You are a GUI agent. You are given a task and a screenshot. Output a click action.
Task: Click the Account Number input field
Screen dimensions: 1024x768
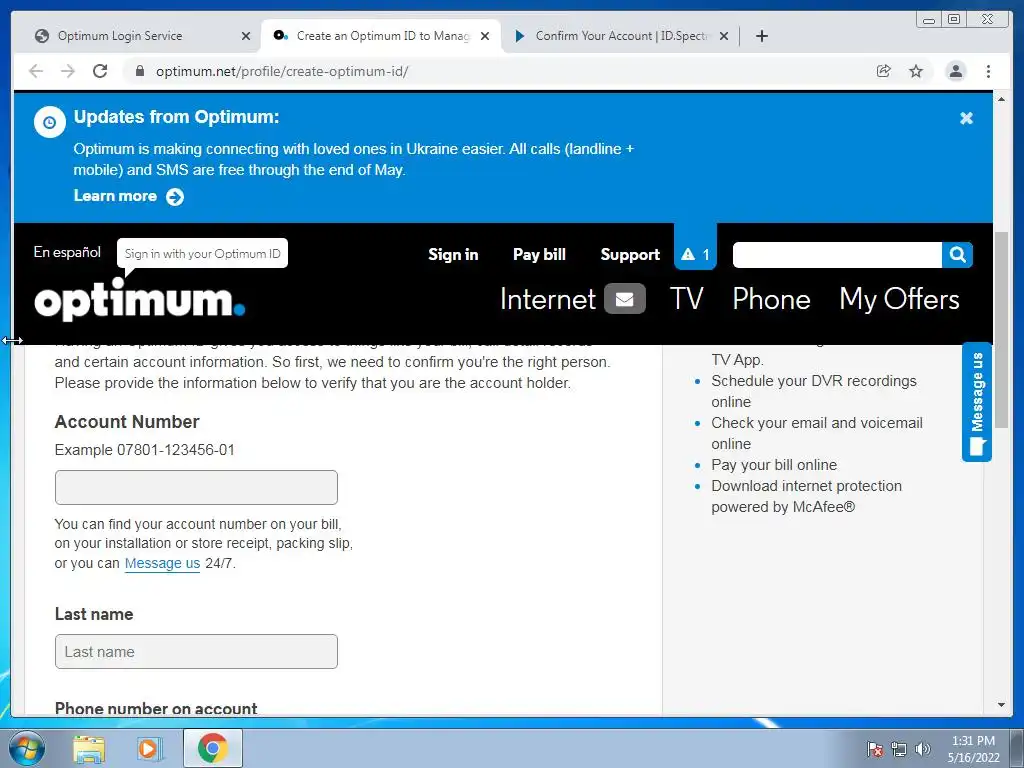coord(196,487)
